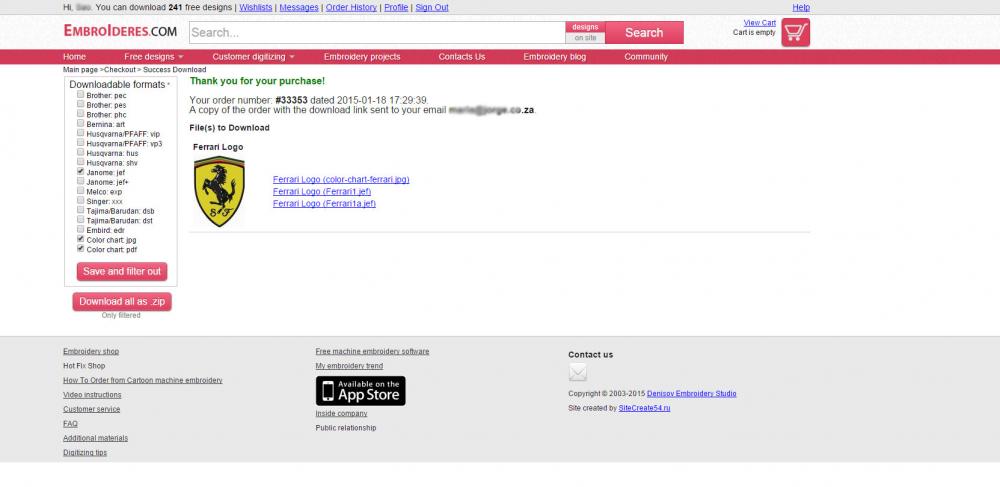Uncheck the Color chart: pdf checkbox
1000x487 pixels.
(81, 249)
